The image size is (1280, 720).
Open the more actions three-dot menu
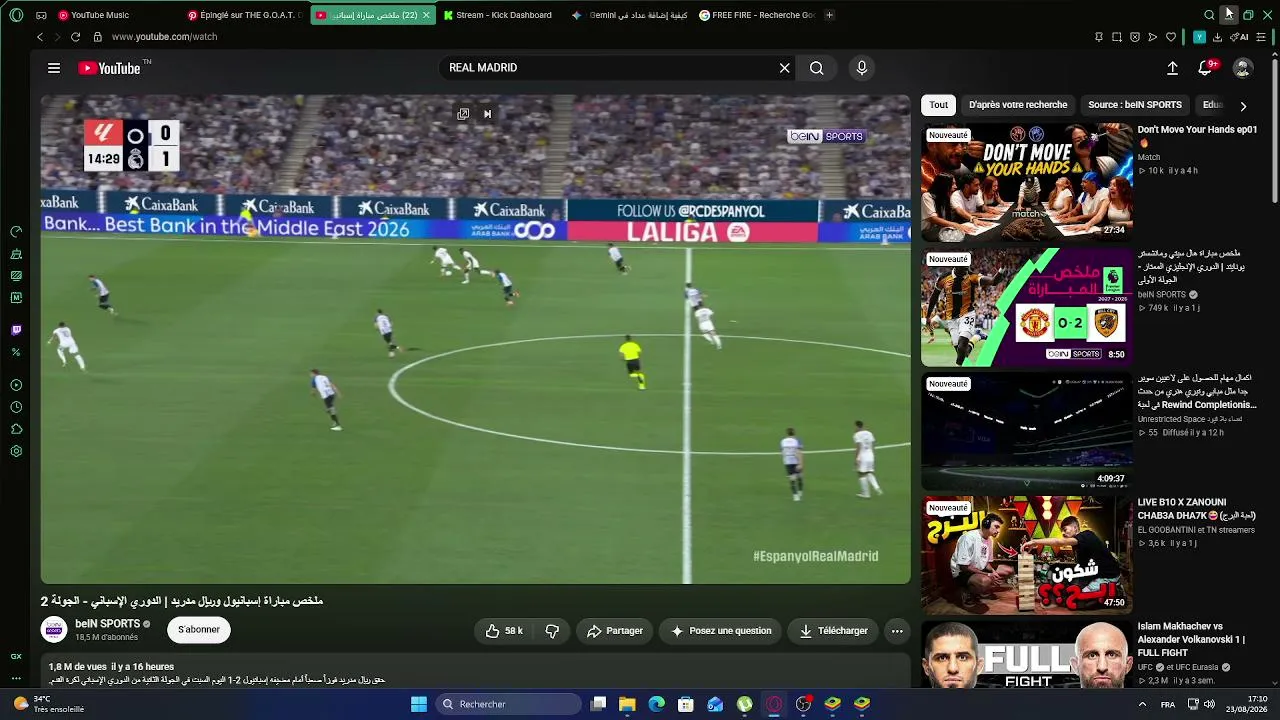coord(897,631)
